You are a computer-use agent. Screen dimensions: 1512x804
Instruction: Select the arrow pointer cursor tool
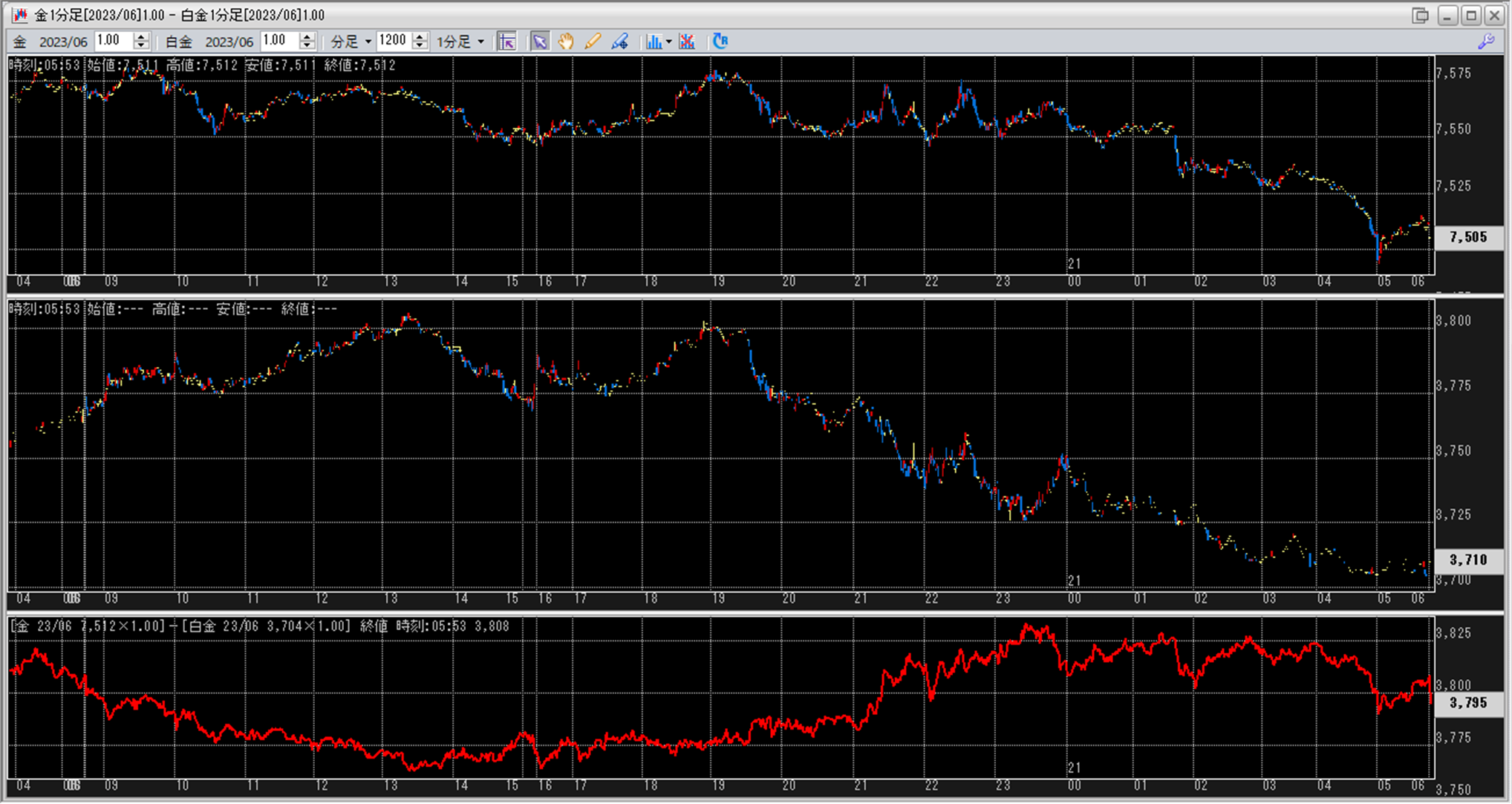(x=540, y=42)
